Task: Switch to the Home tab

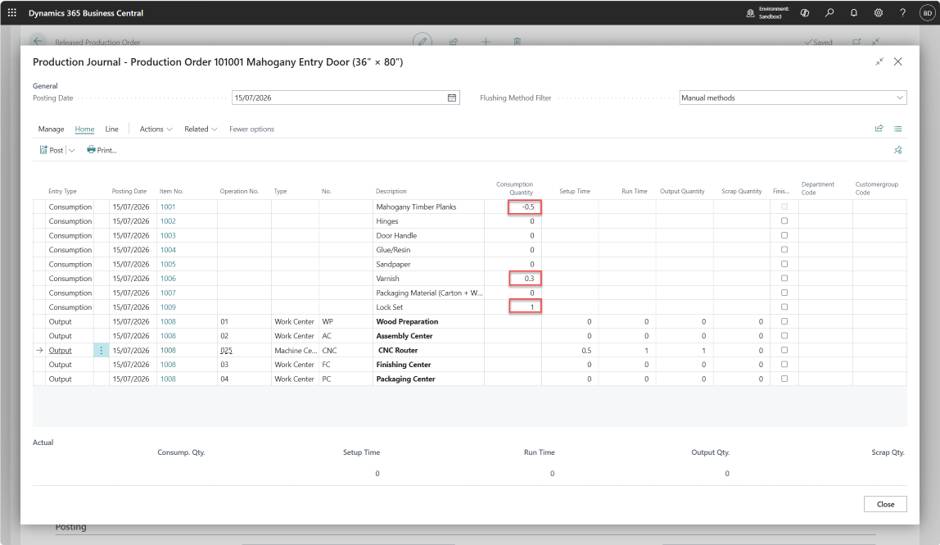Action: (85, 129)
